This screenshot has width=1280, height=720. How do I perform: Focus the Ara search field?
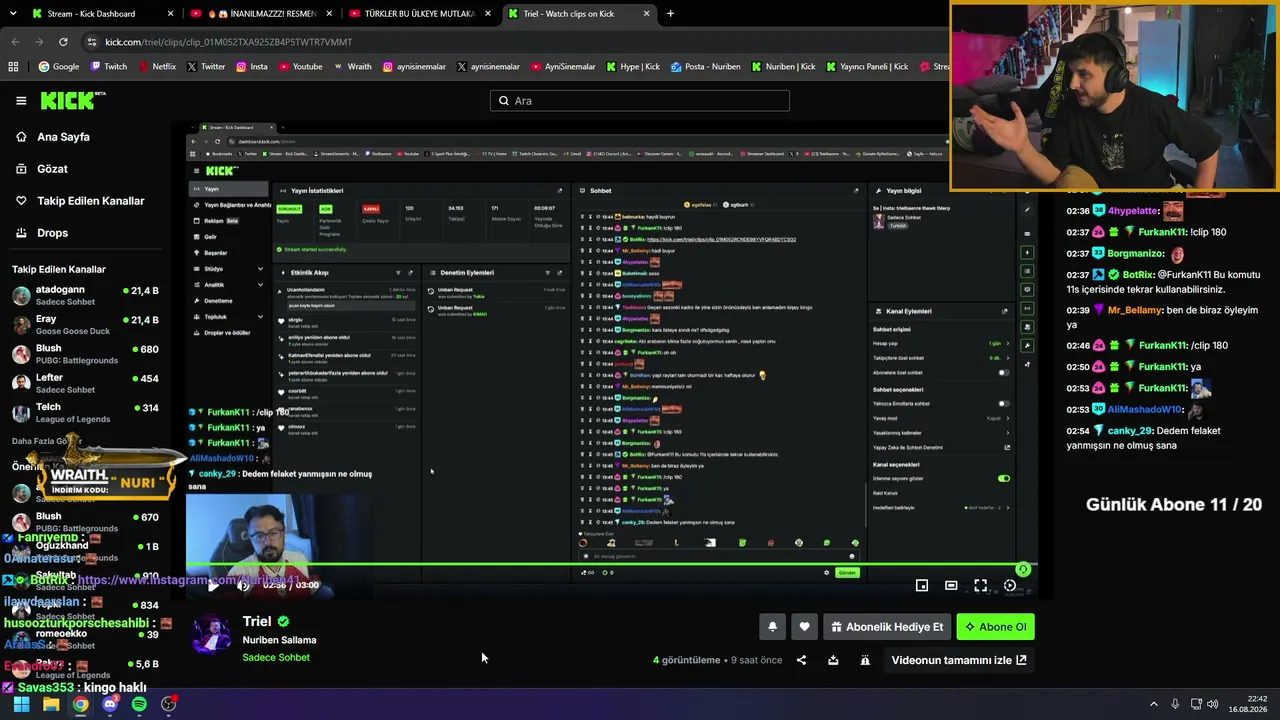[640, 100]
